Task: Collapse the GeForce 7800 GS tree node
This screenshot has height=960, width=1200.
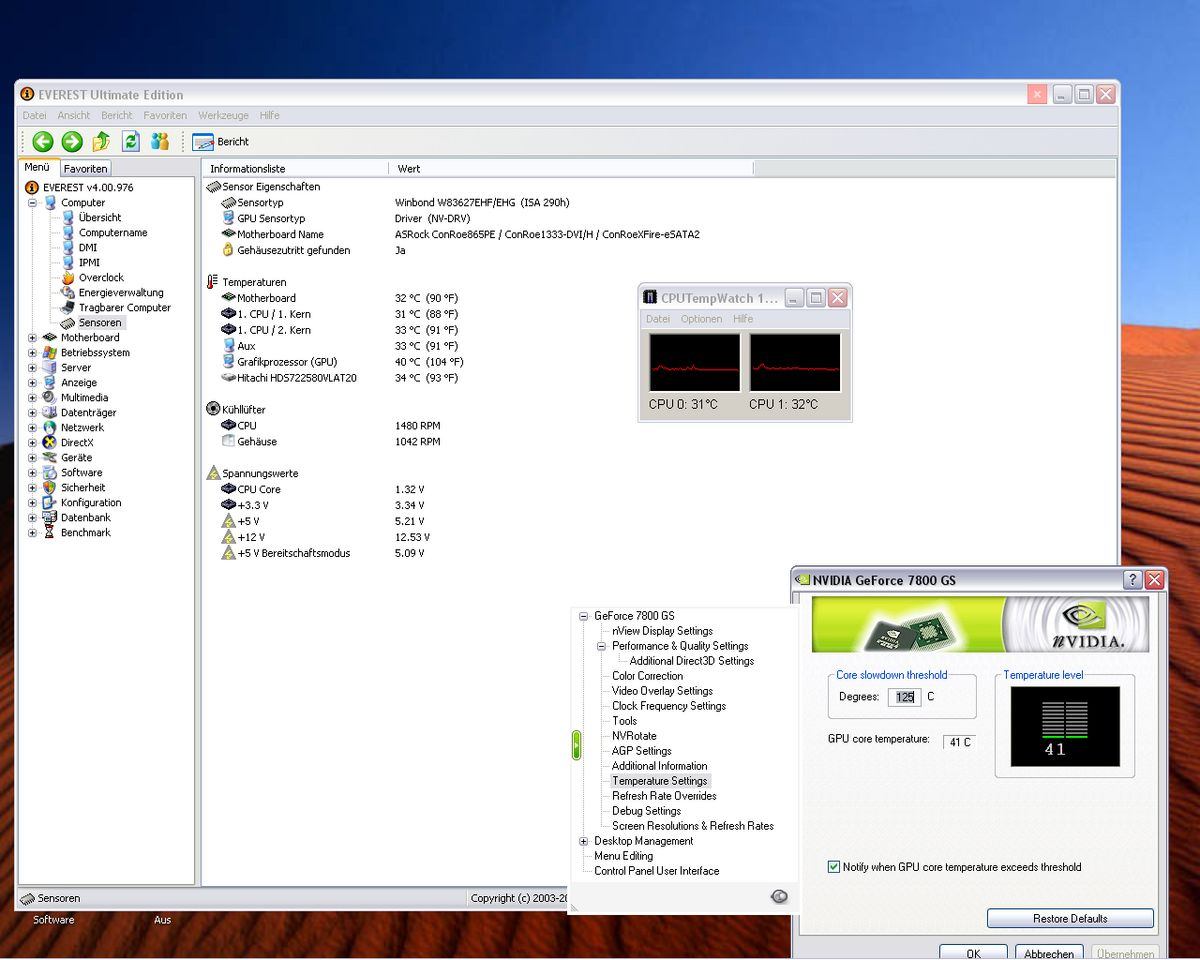Action: (583, 616)
